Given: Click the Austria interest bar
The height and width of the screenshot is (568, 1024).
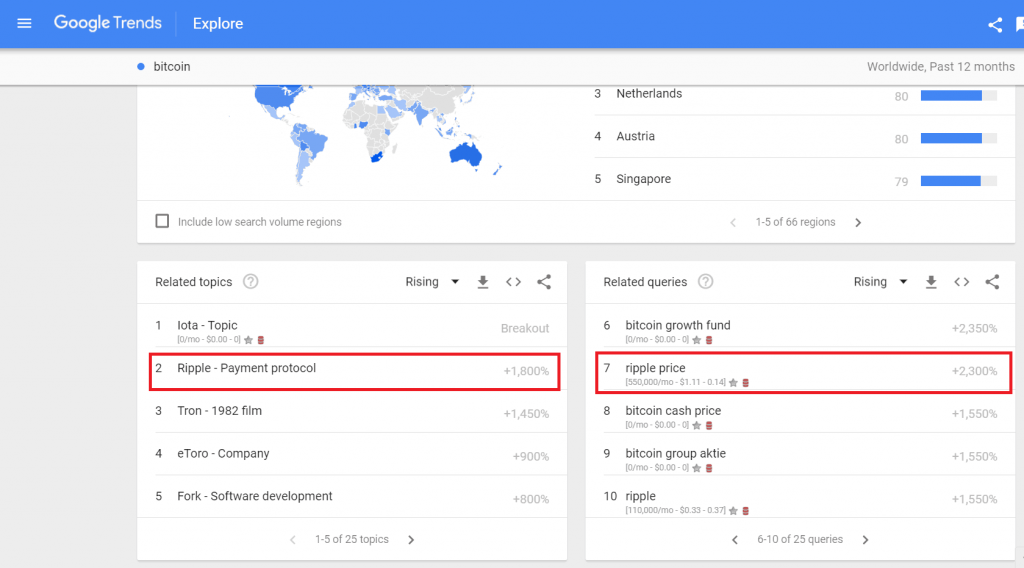Looking at the screenshot, I should (959, 138).
